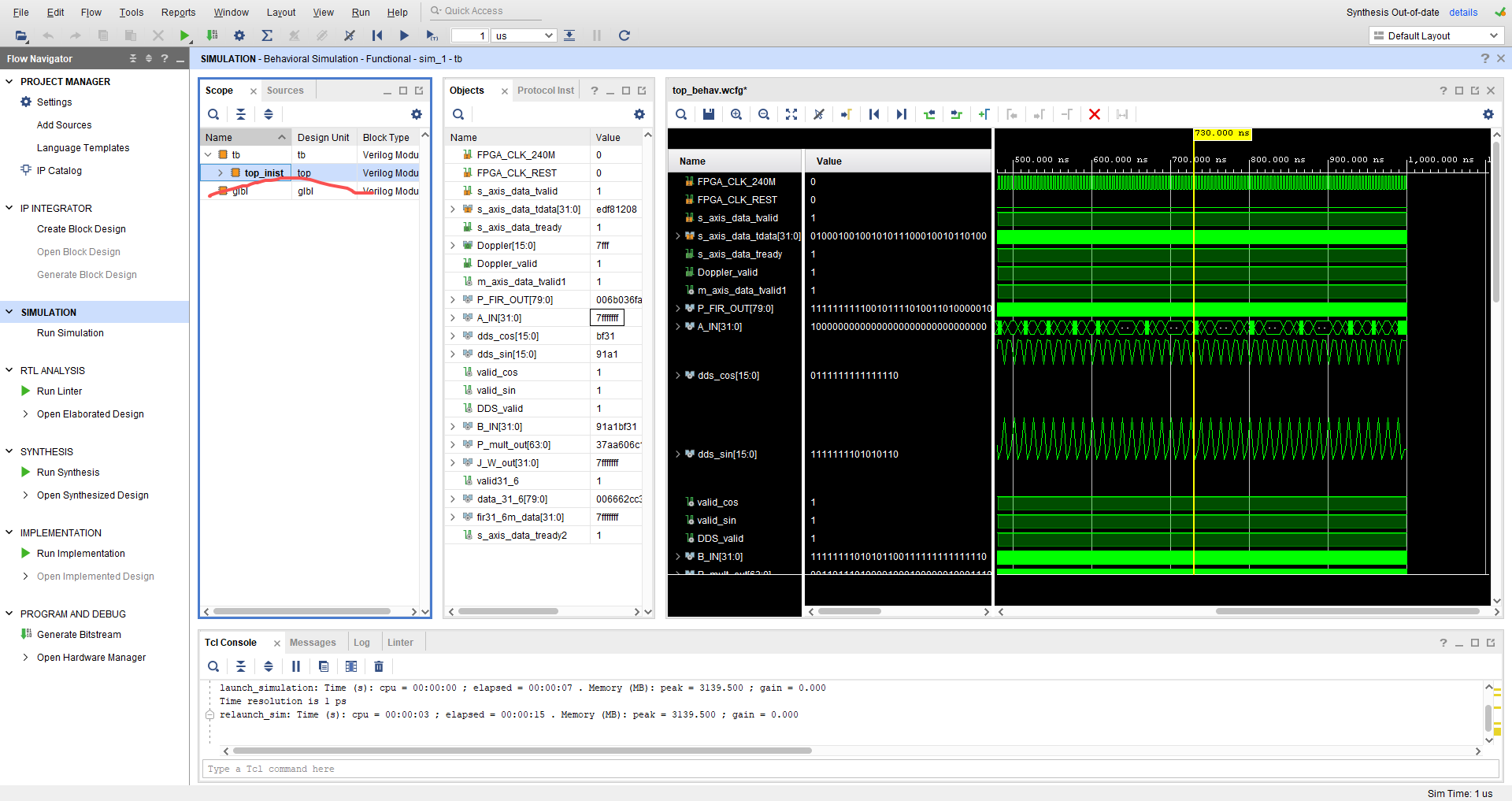The width and height of the screenshot is (1512, 801).
Task: Click the red delete markers X icon
Action: [1094, 114]
